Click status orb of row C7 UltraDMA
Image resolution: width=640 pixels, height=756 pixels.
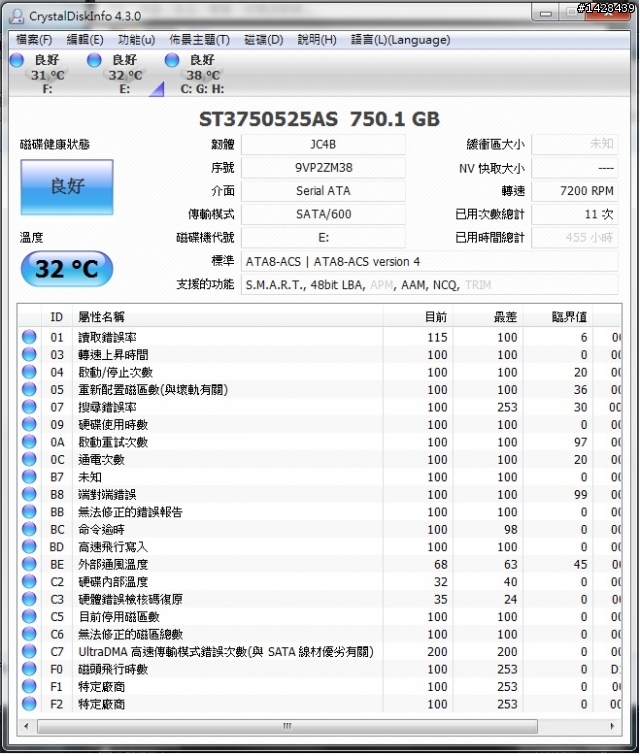29,651
